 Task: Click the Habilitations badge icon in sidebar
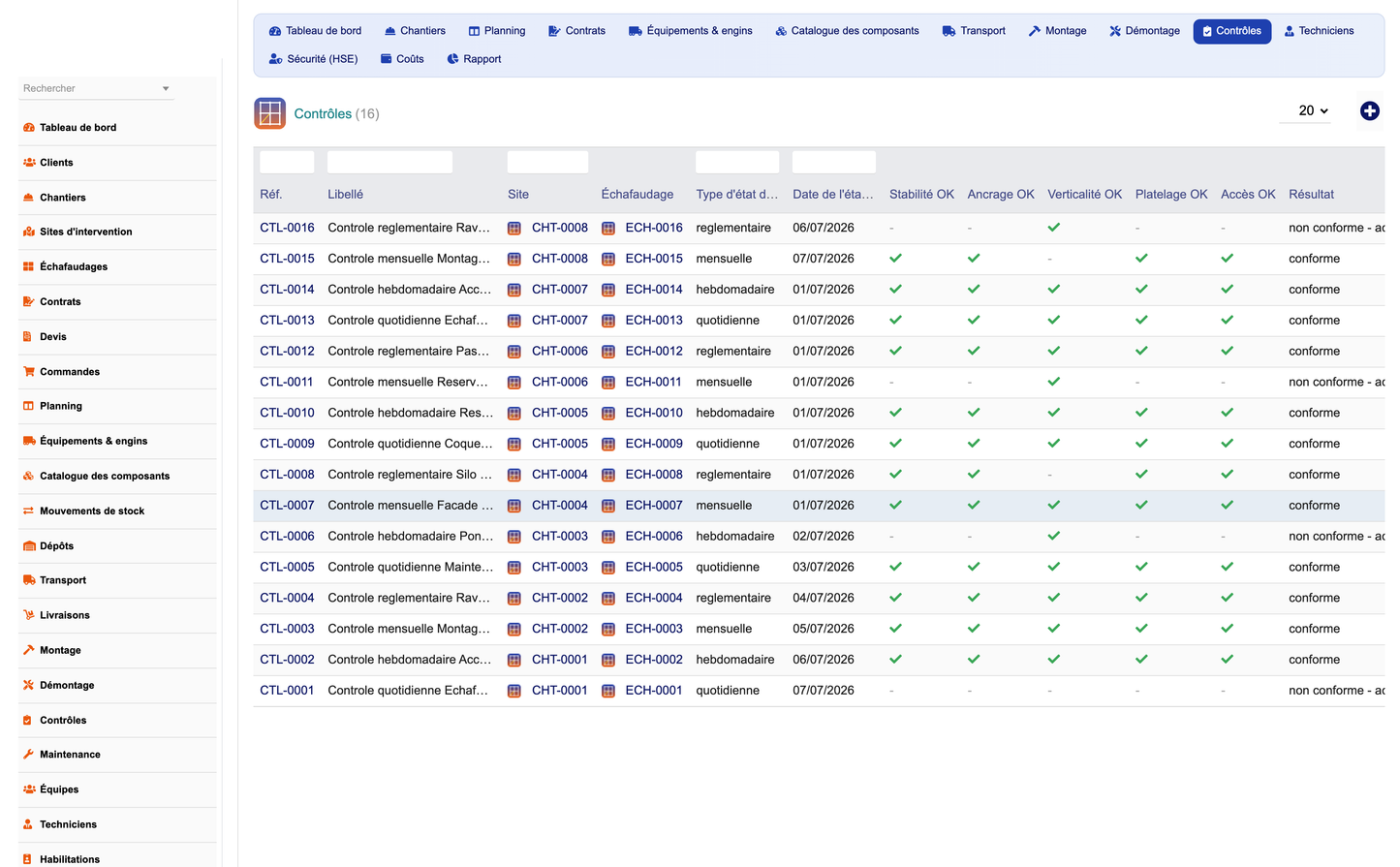coord(28,859)
